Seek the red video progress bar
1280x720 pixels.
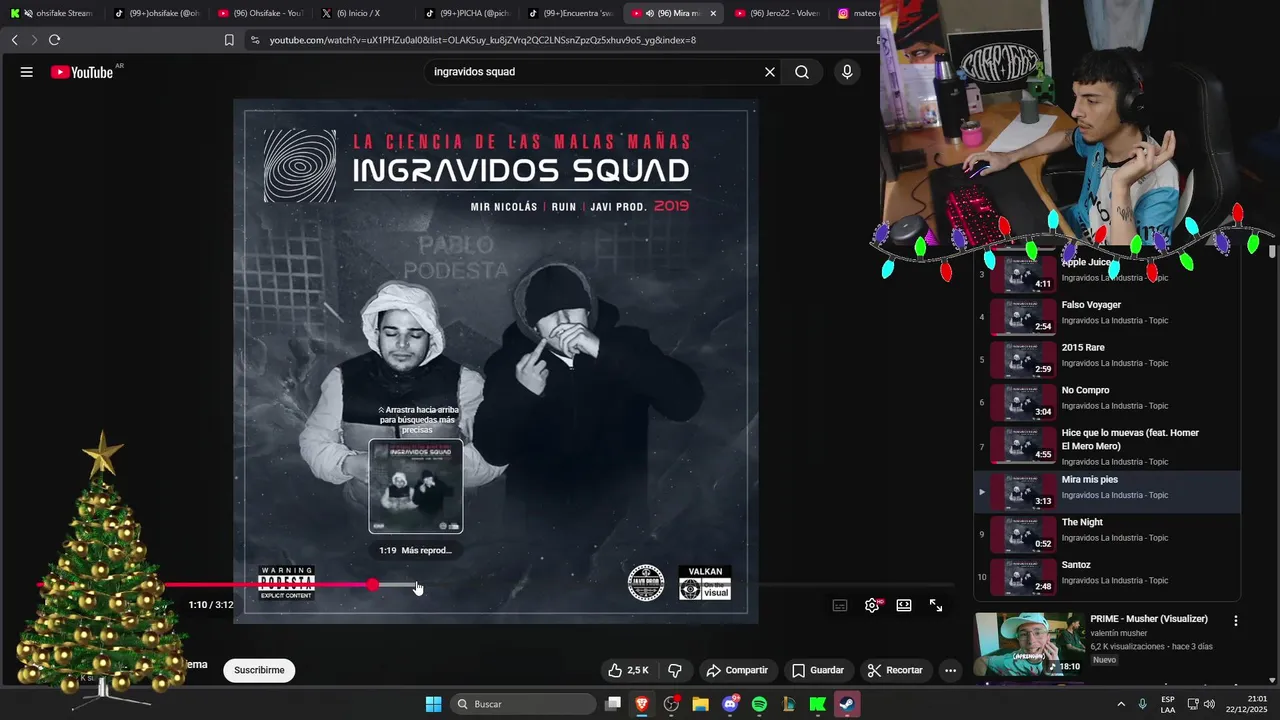click(495, 585)
